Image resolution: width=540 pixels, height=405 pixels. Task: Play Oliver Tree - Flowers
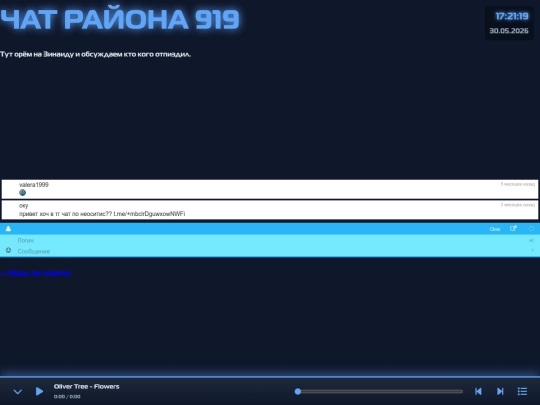(39, 391)
